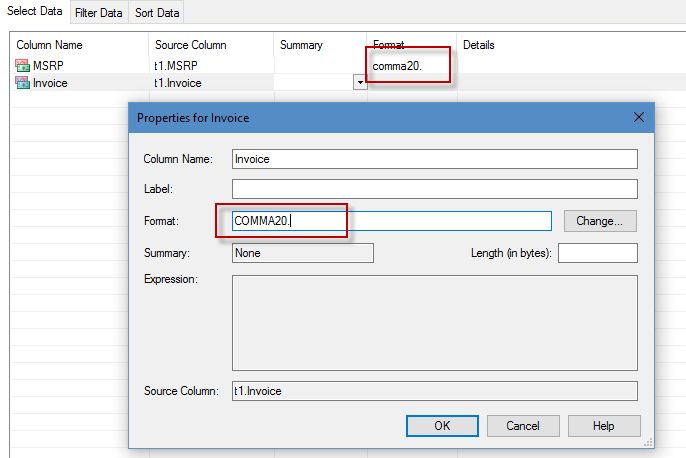The height and width of the screenshot is (458, 686).
Task: Click the MSRP column icon
Action: 23,66
